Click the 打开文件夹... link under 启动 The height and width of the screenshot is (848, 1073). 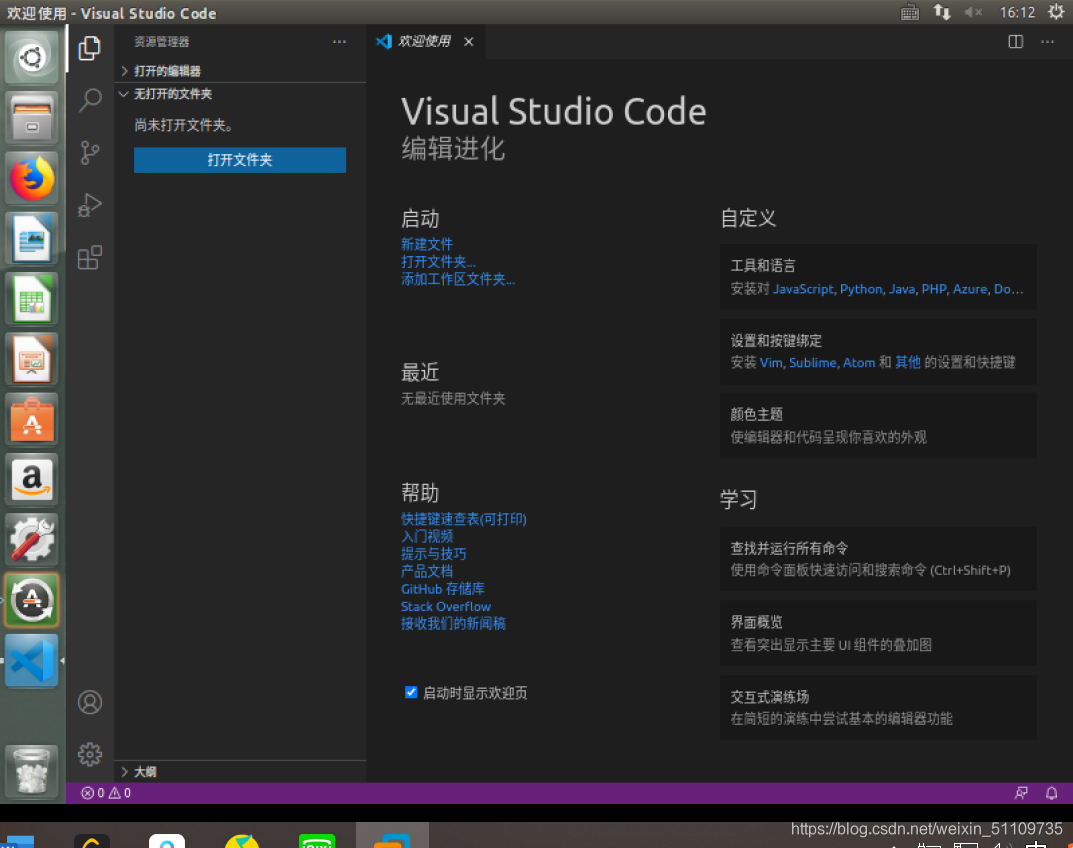coord(438,261)
